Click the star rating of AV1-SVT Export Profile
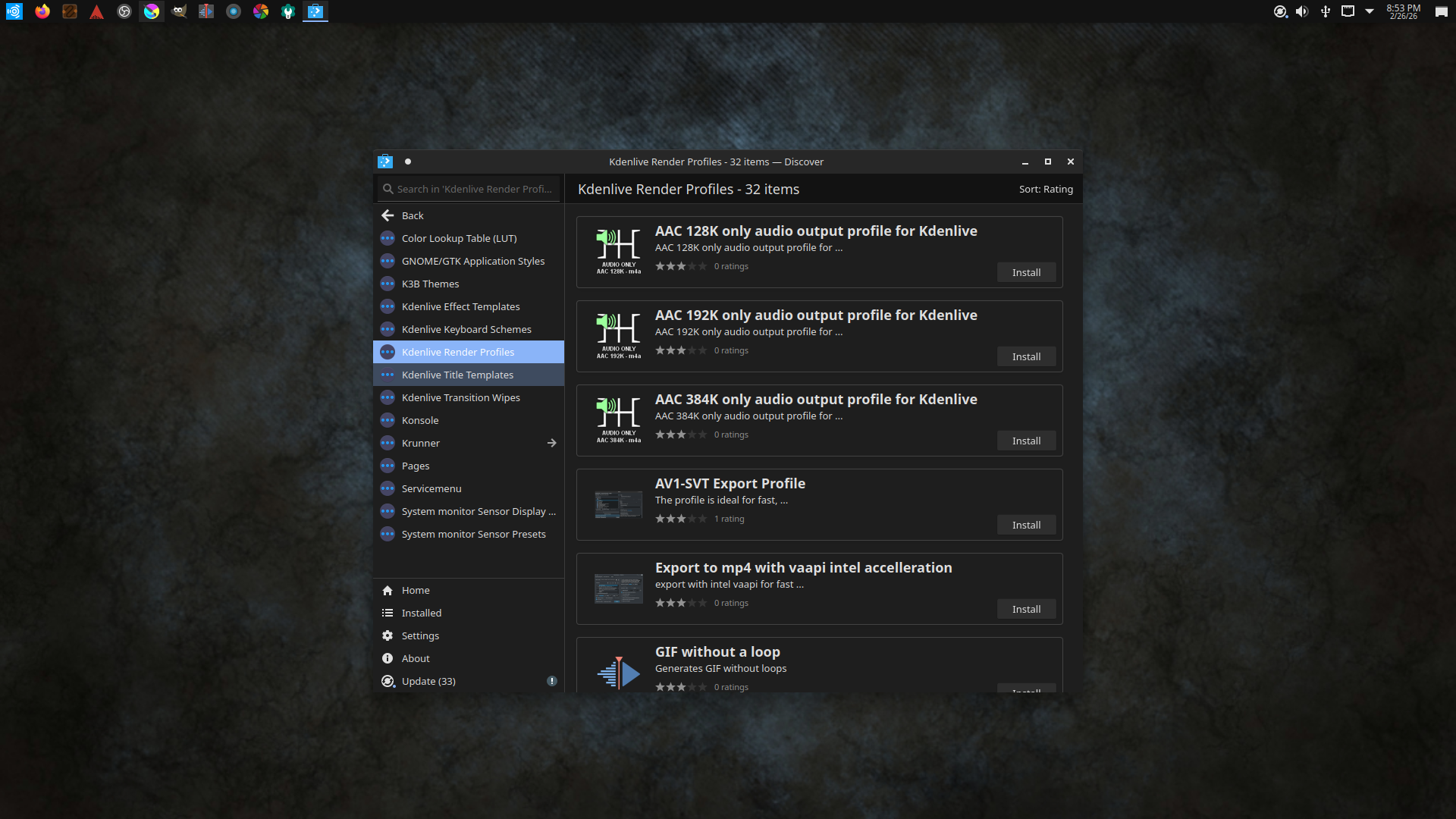 click(x=681, y=519)
